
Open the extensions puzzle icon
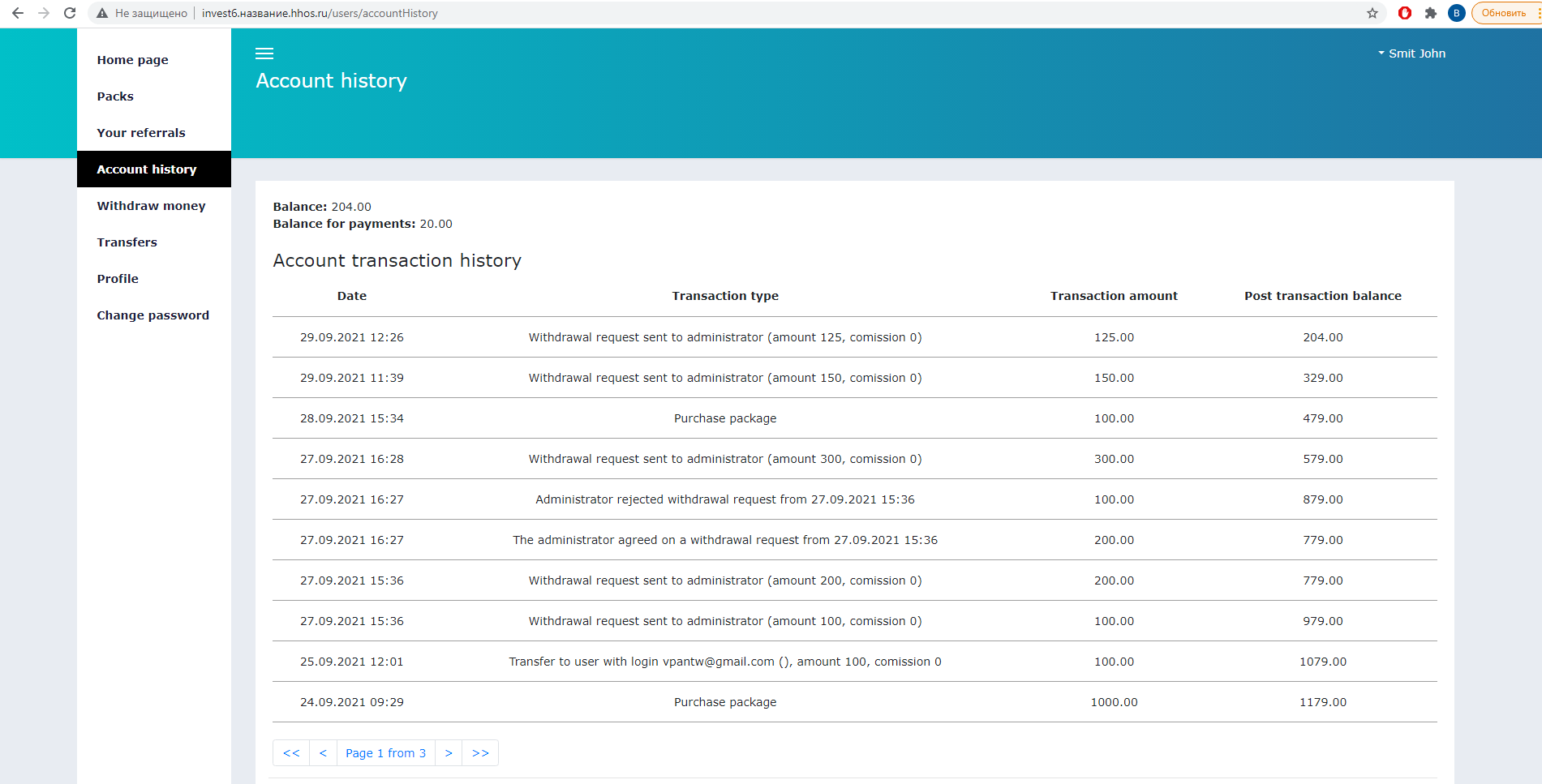1431,13
